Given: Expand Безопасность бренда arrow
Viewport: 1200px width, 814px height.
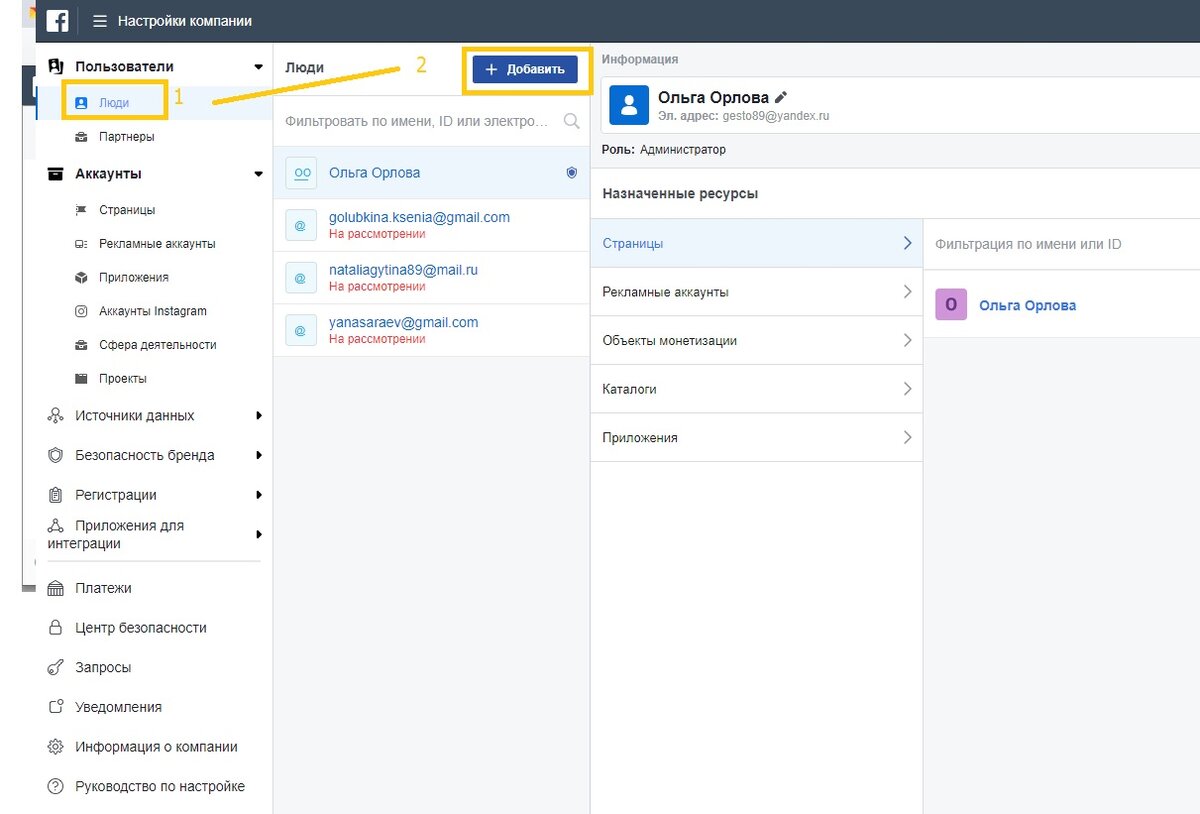Looking at the screenshot, I should [259, 455].
